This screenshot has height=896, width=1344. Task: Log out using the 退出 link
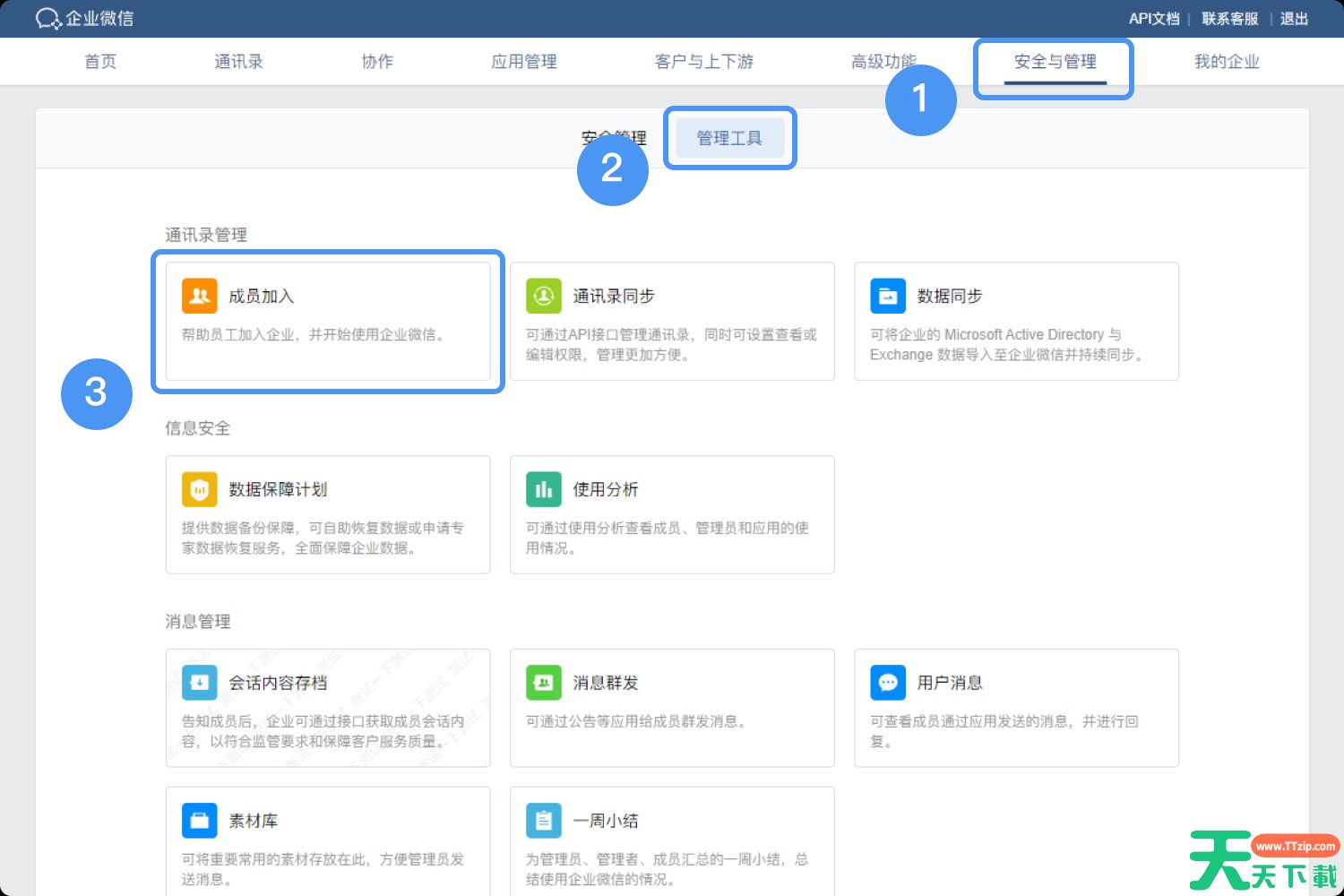click(x=1294, y=19)
